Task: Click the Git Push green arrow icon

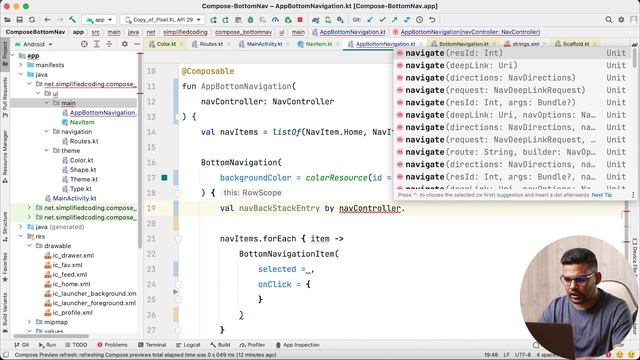Action: [395, 20]
